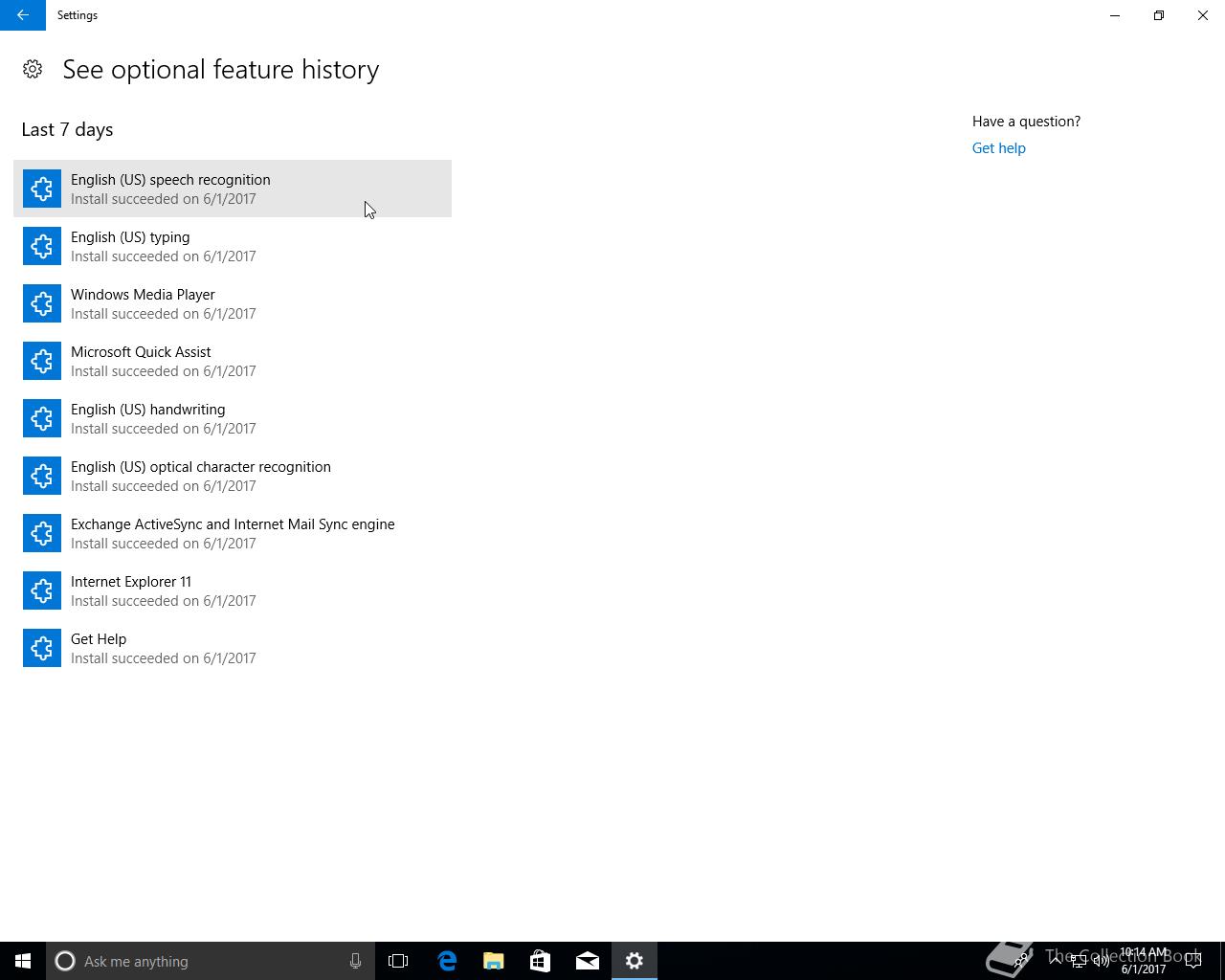Screen dimensions: 1225x980
Task: Click in the Ask me anything search box
Action: (211, 961)
